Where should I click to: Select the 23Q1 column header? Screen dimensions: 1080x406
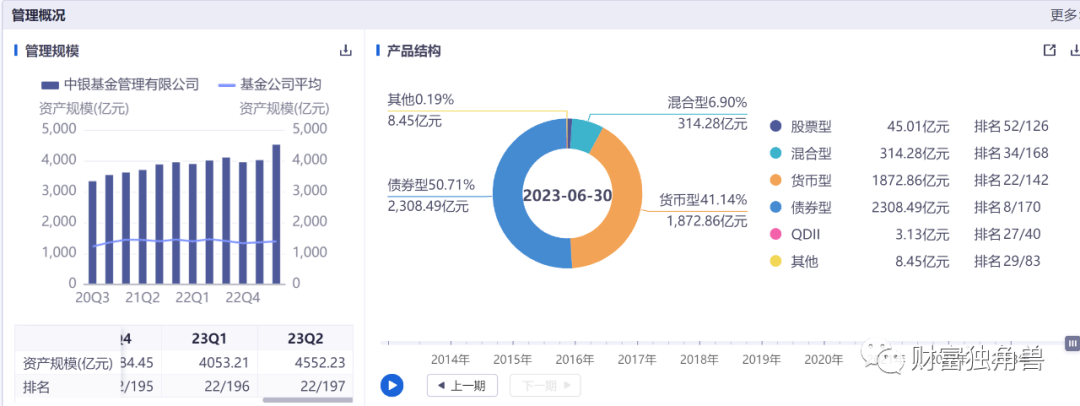(209, 337)
